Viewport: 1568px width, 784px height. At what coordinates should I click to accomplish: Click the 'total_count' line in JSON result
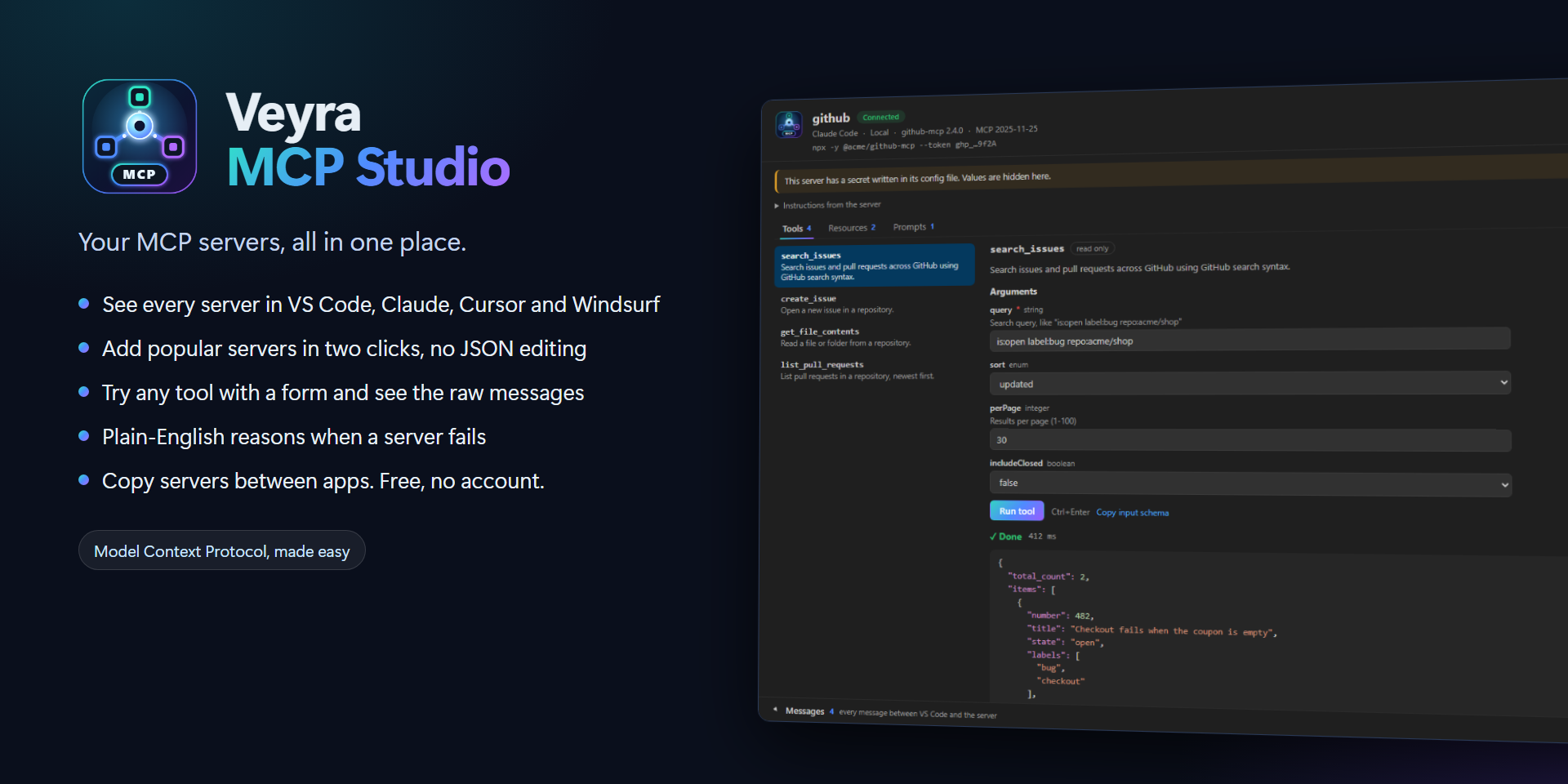[x=1048, y=577]
